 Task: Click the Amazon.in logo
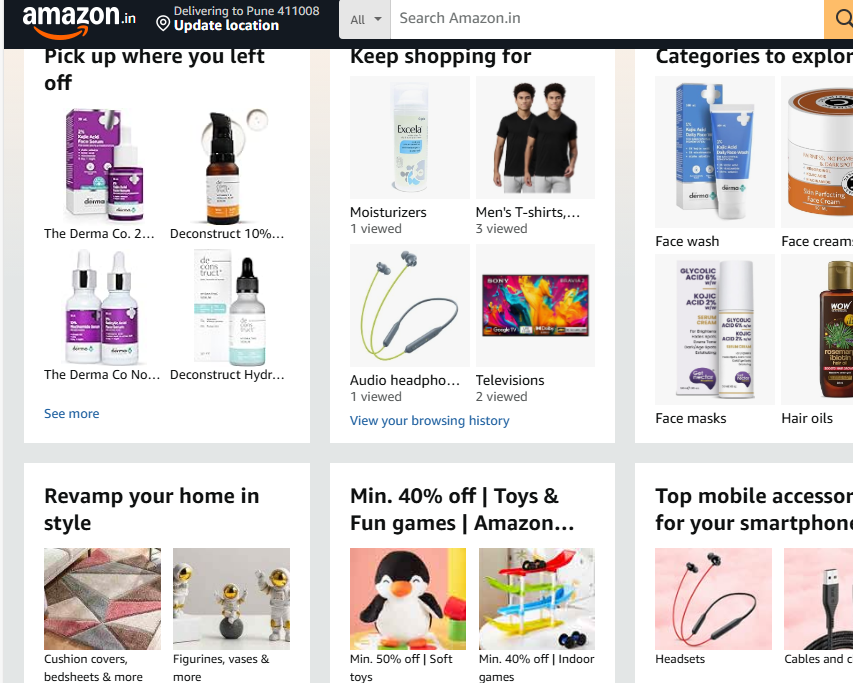click(79, 21)
